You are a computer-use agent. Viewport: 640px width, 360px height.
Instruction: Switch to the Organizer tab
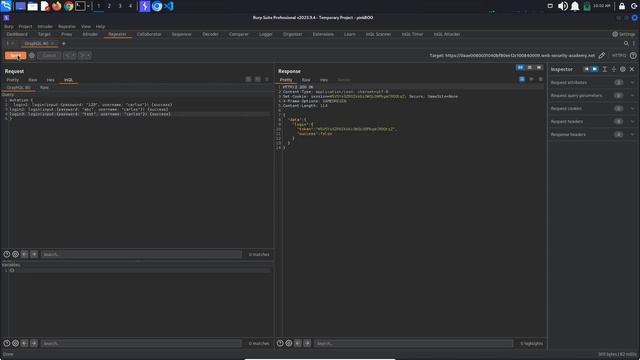[x=293, y=34]
